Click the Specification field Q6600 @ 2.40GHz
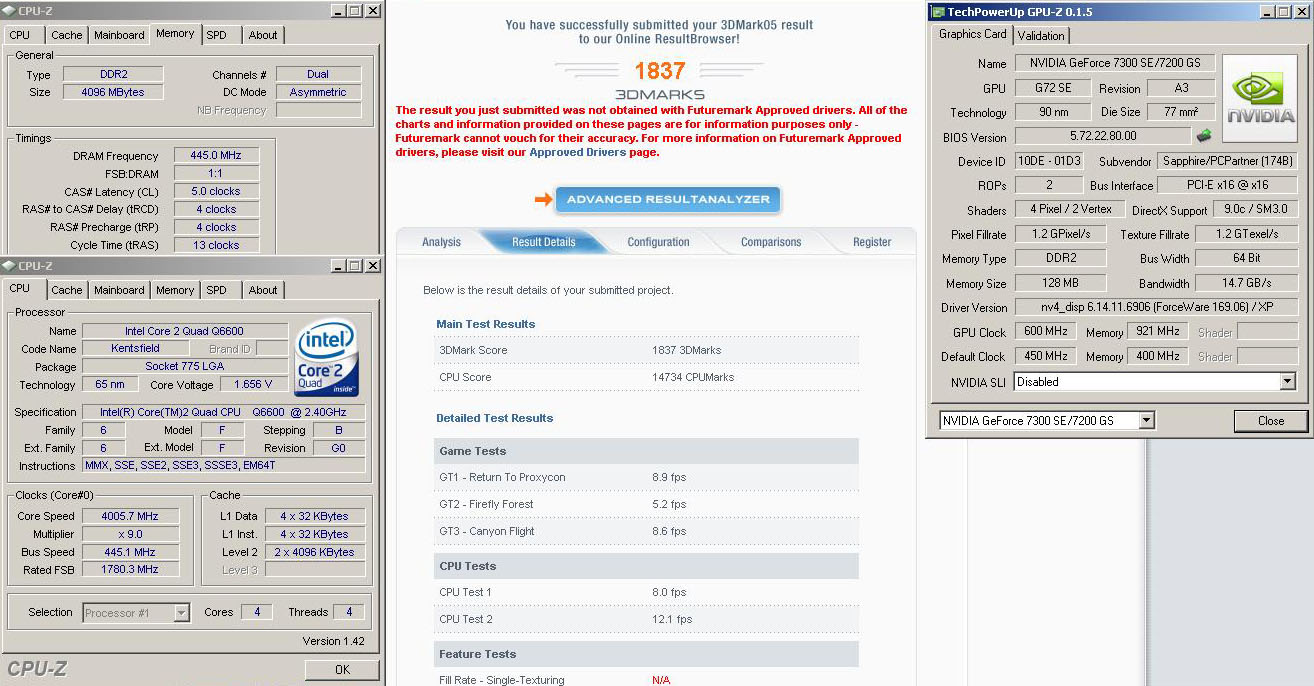 tap(223, 412)
